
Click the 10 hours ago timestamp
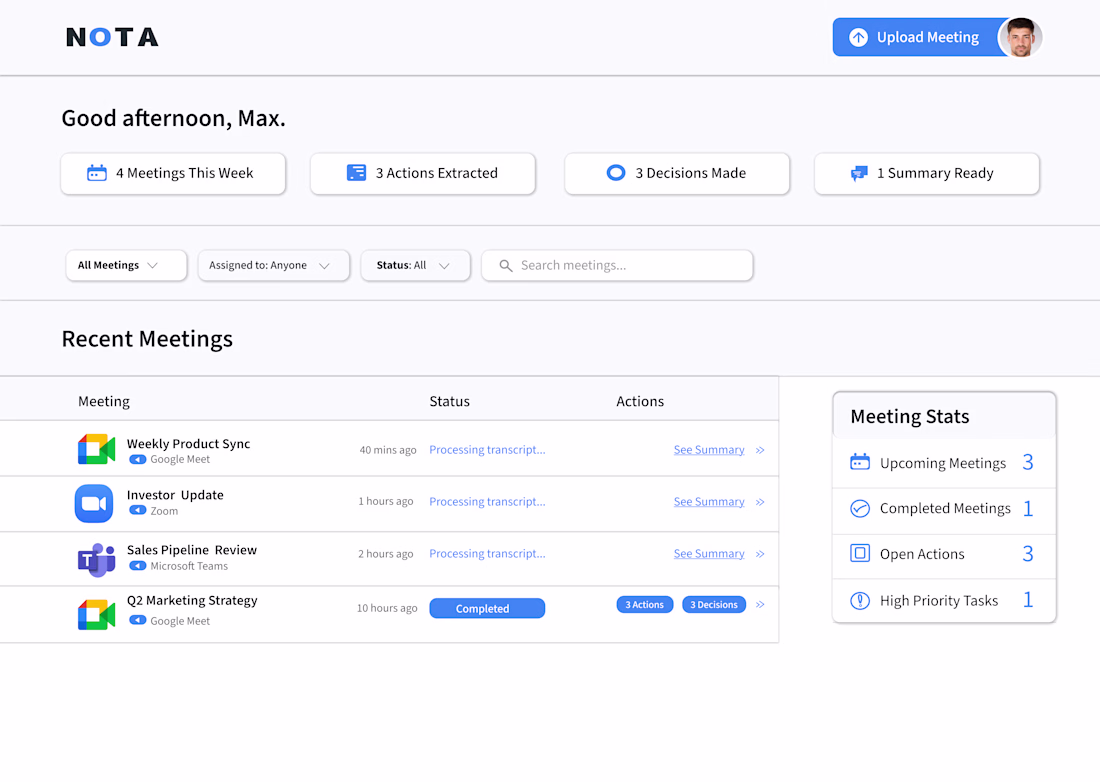pyautogui.click(x=387, y=608)
